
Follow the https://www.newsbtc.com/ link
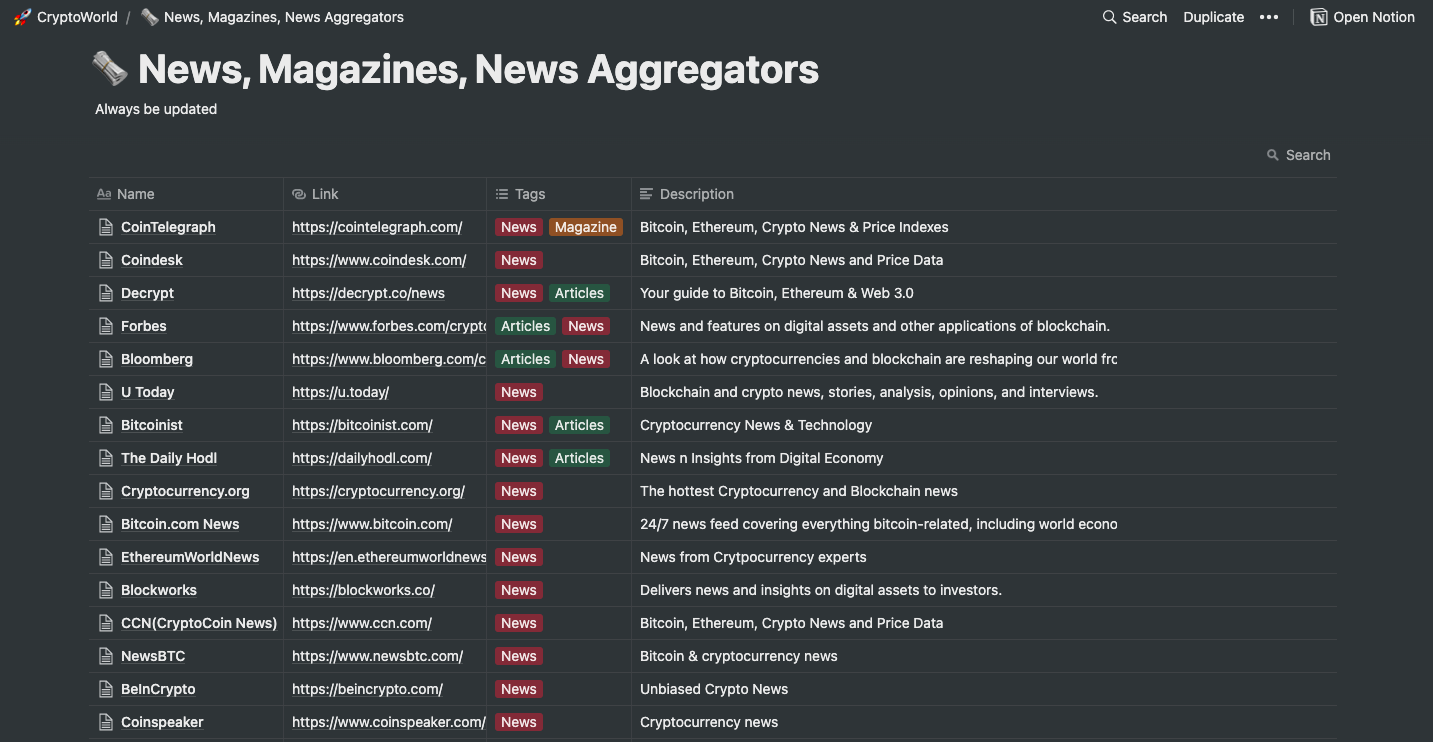(x=377, y=656)
